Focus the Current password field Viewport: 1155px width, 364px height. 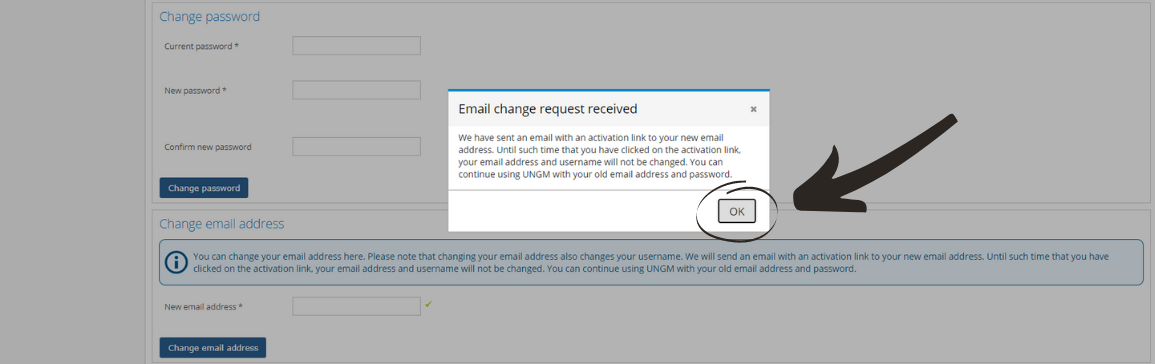pyautogui.click(x=357, y=46)
